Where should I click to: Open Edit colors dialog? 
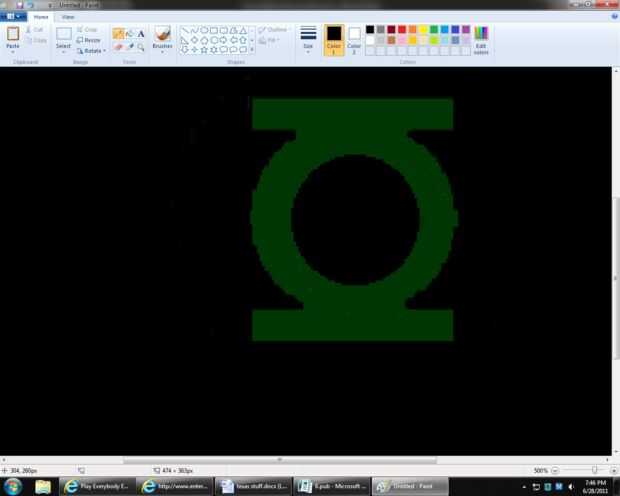[x=481, y=40]
